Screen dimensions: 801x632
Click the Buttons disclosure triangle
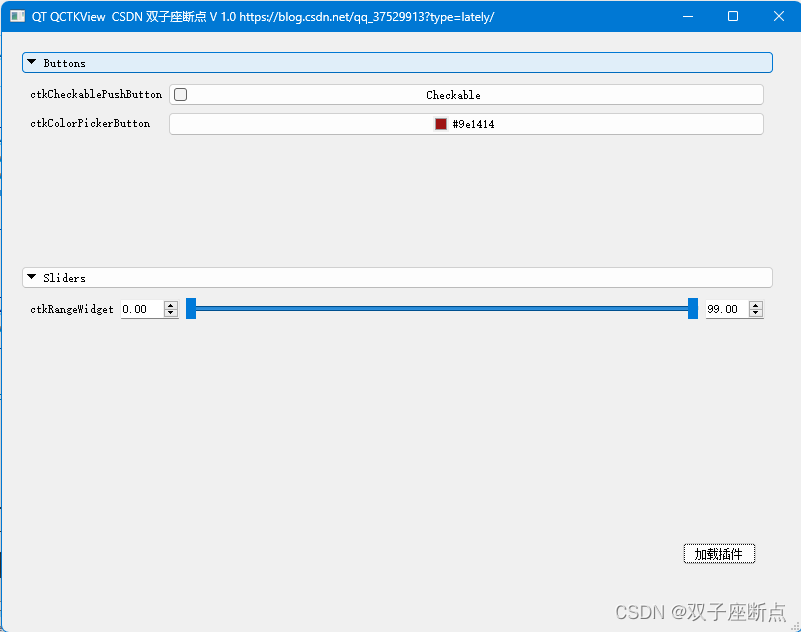click(x=31, y=62)
